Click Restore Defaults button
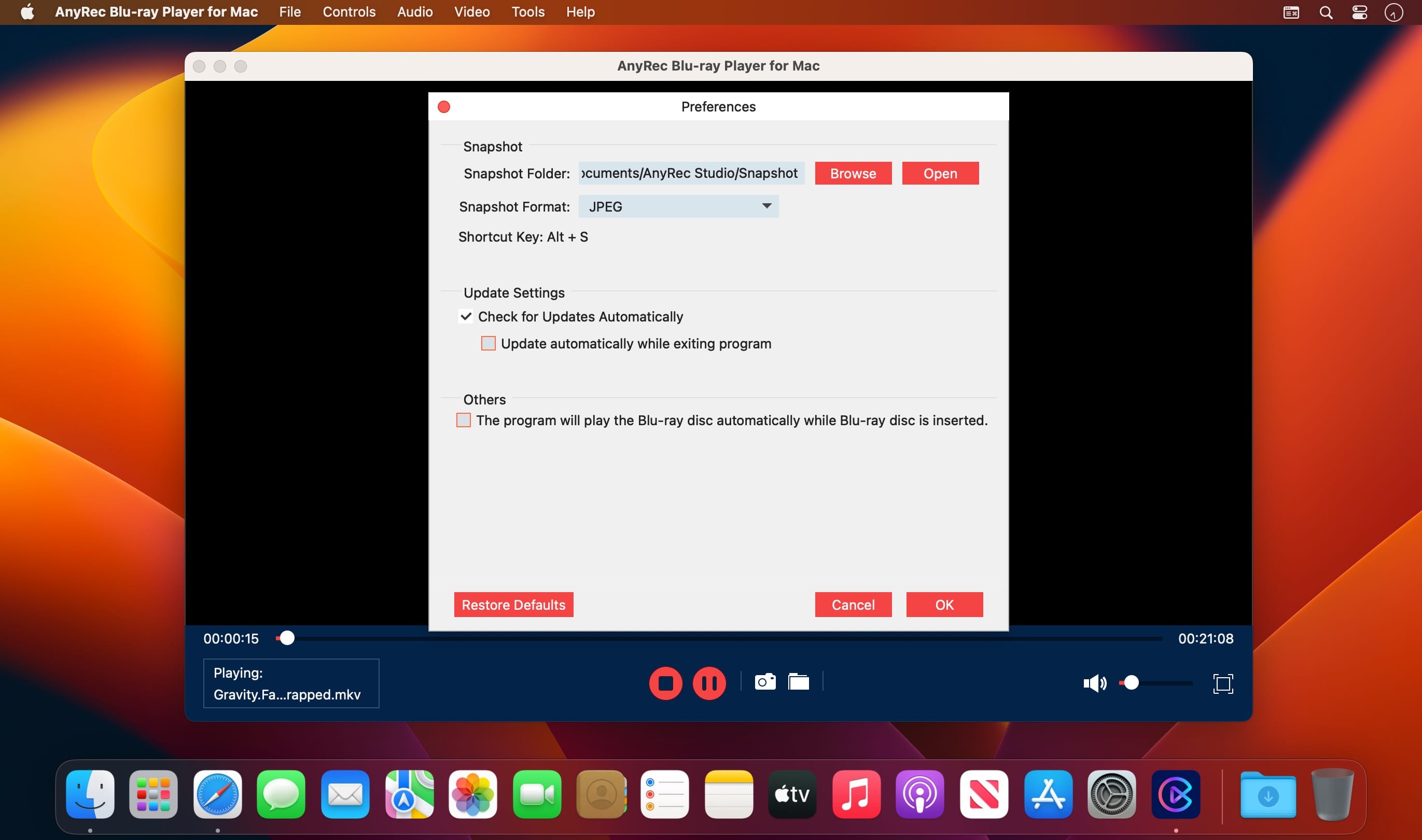 pos(513,605)
